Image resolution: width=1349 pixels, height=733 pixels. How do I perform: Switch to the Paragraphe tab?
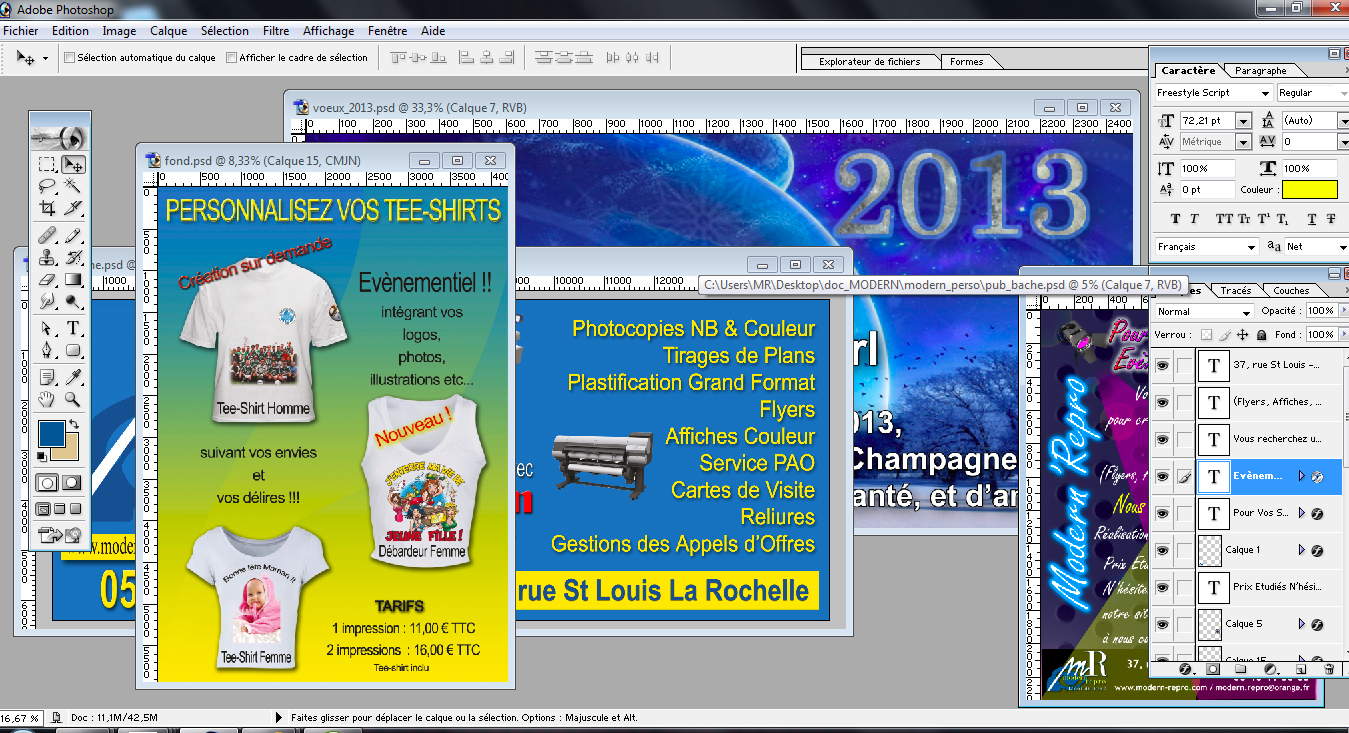click(x=1260, y=71)
